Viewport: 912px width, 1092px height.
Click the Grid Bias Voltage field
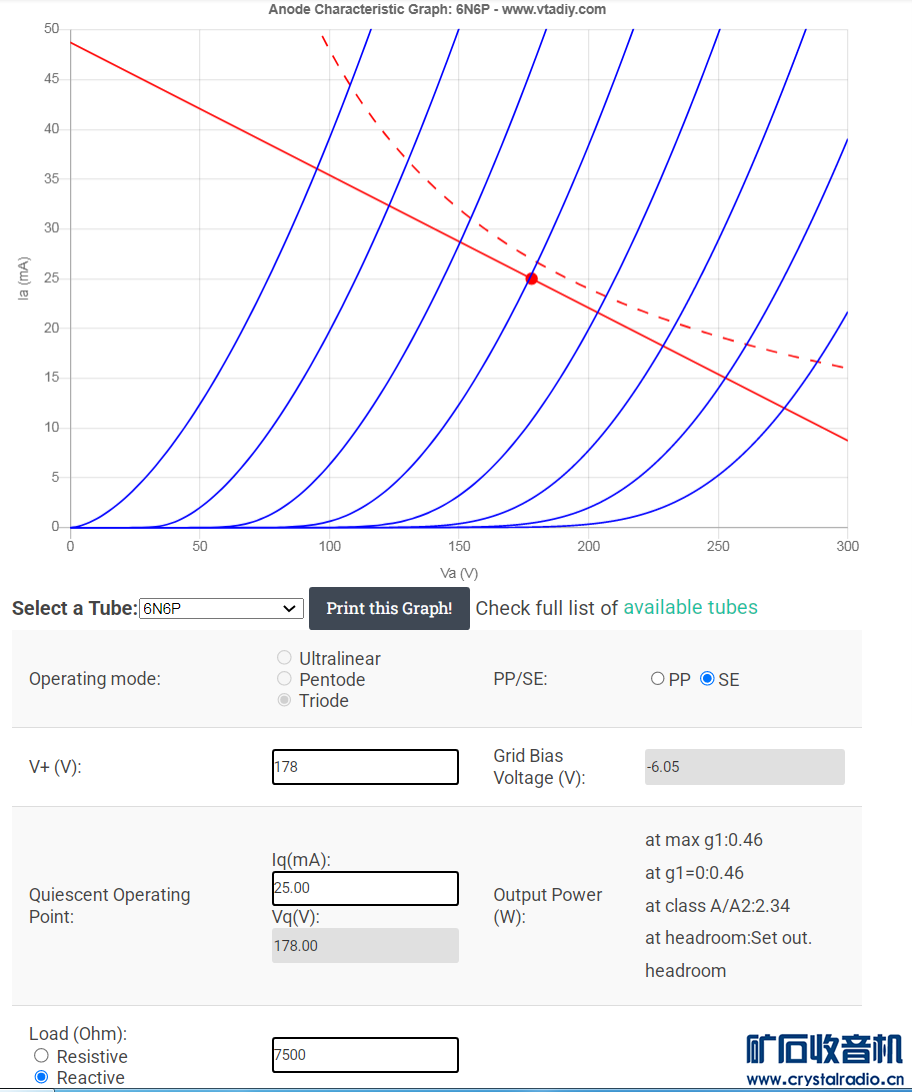(744, 767)
